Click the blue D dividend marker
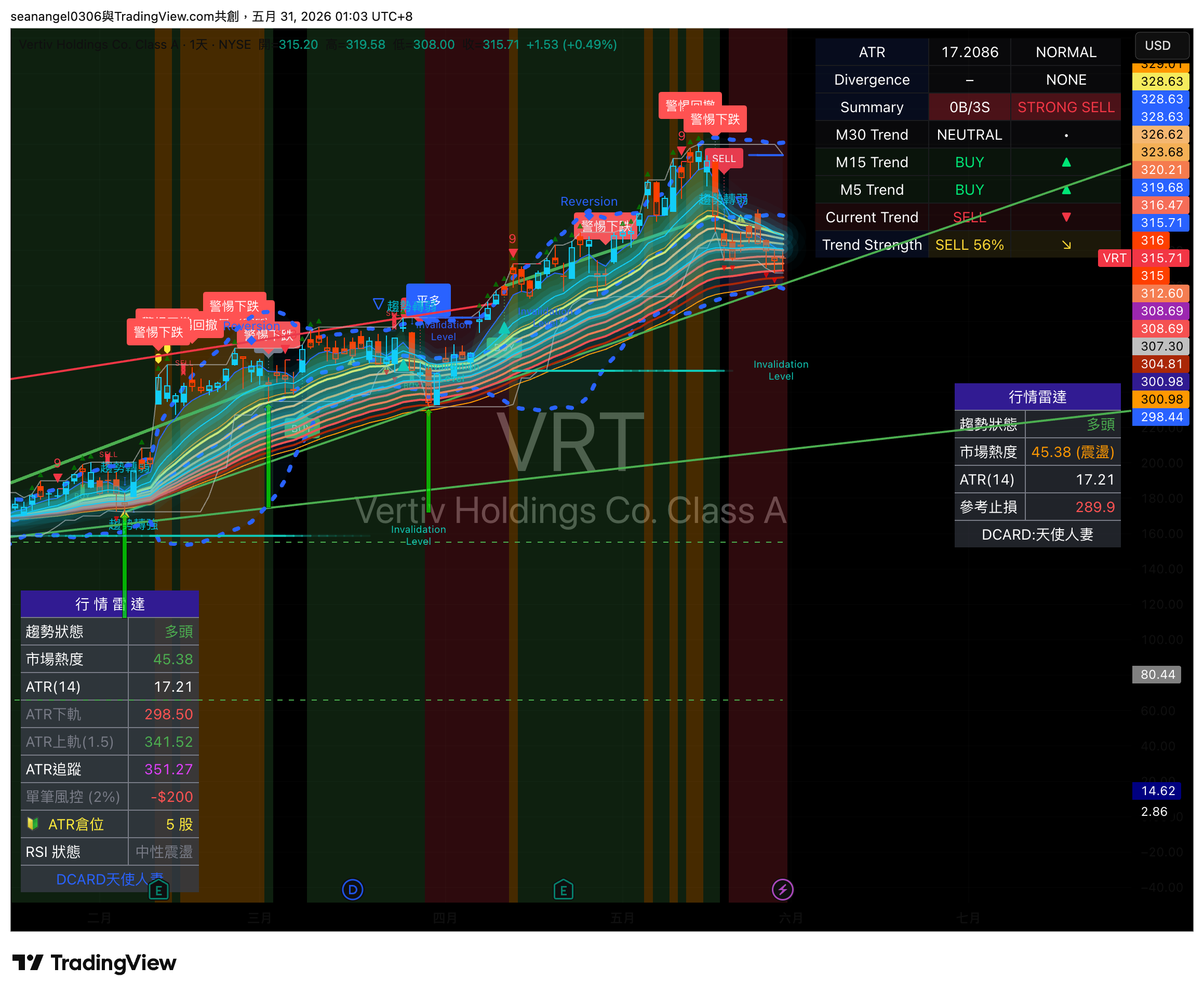The height and width of the screenshot is (994, 1204). (x=353, y=889)
